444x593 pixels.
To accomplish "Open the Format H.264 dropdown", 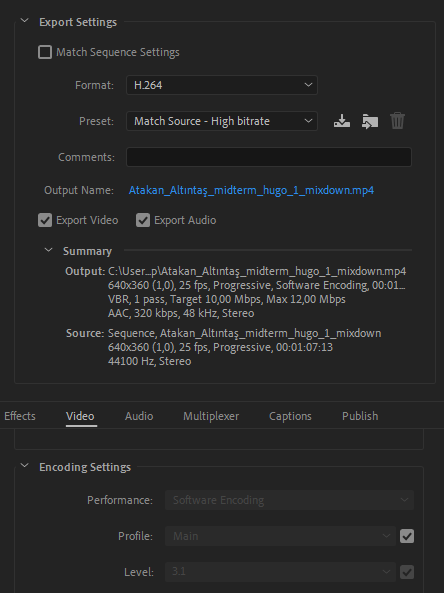I will click(x=222, y=85).
